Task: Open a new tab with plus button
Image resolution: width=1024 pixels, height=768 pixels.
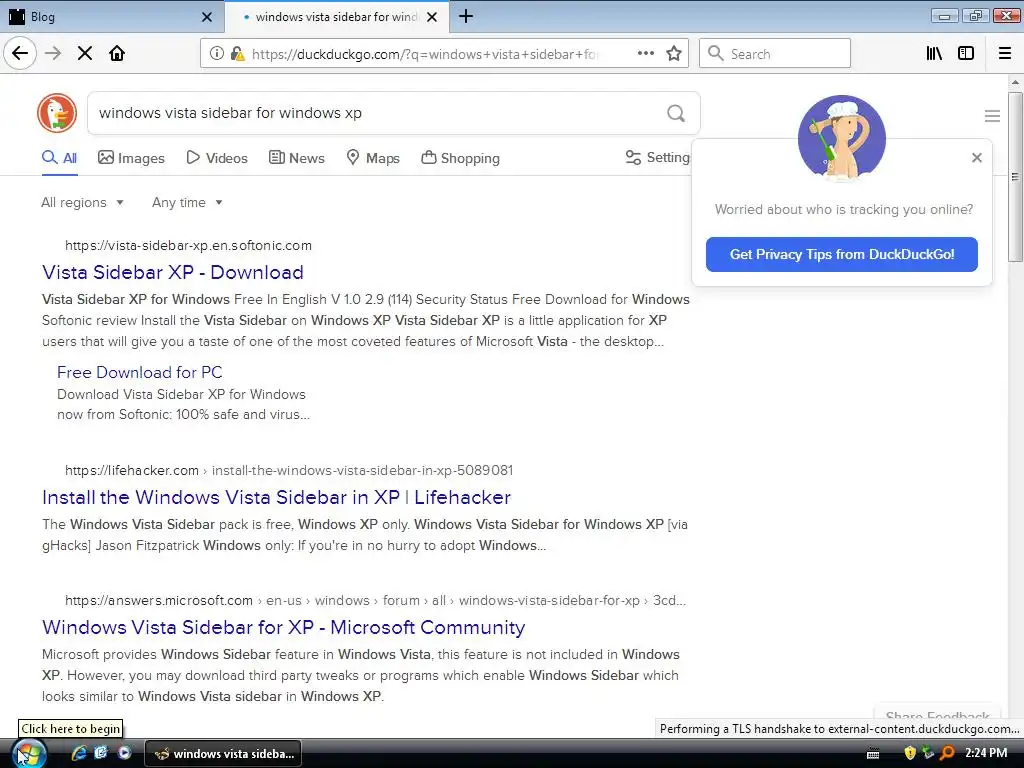Action: (x=466, y=16)
